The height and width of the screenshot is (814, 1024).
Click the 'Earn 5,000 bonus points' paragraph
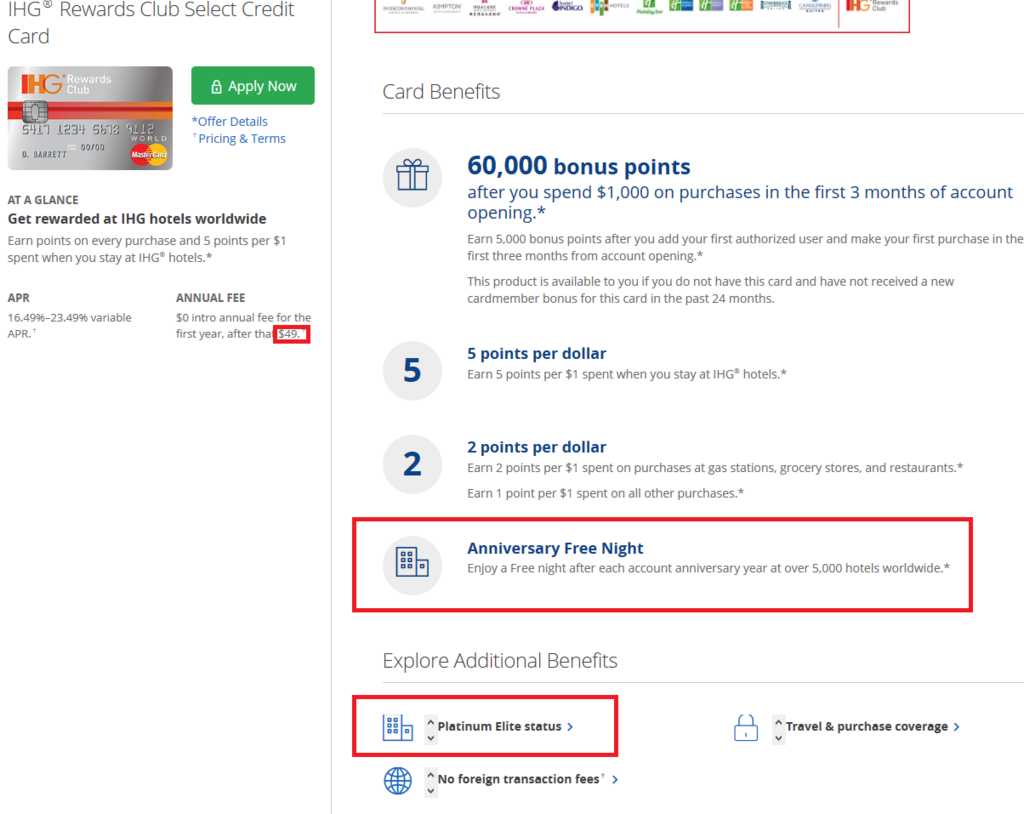coord(745,248)
